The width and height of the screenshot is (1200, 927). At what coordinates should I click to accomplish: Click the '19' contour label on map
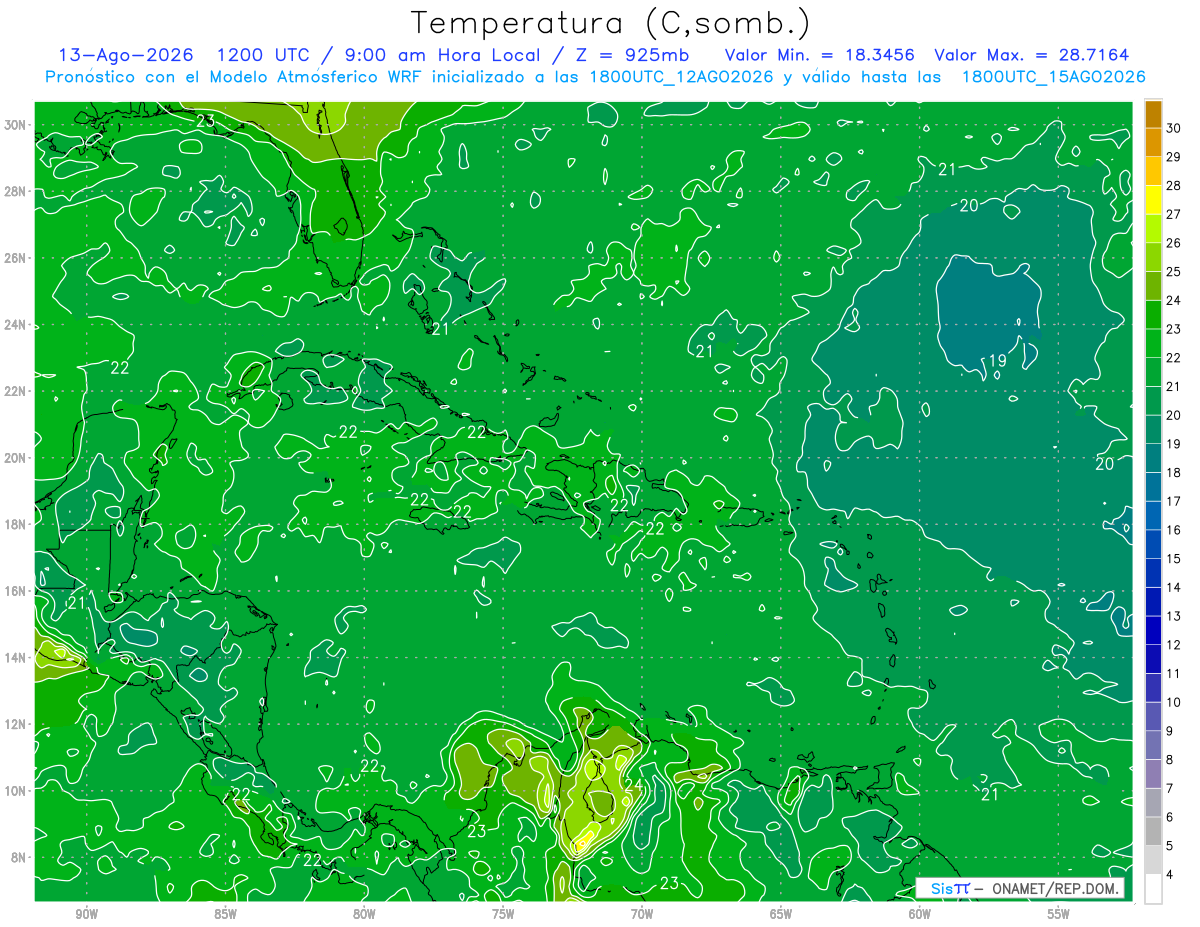click(997, 361)
